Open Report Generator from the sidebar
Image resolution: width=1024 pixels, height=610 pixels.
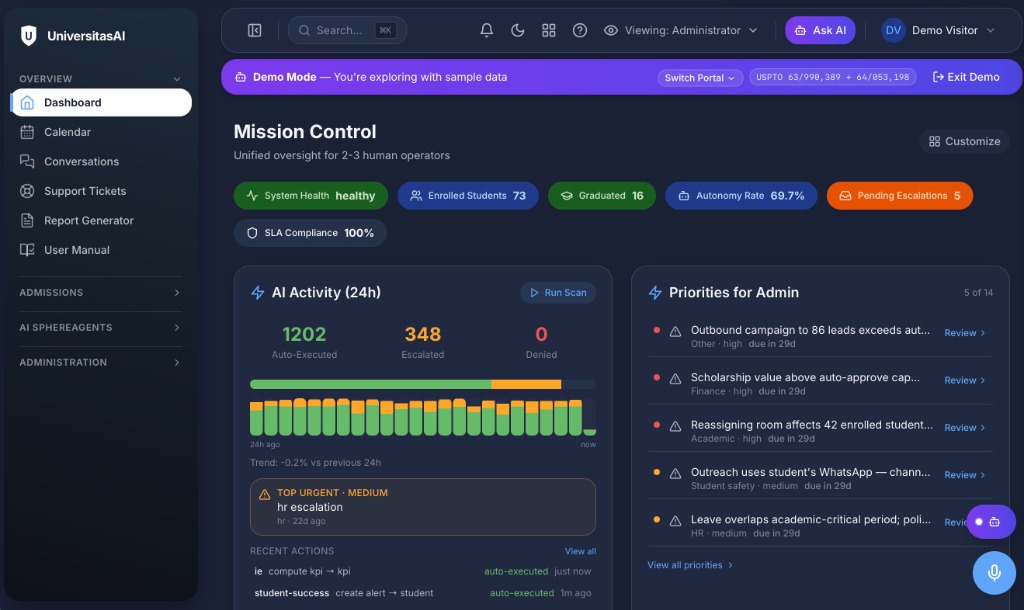(101, 220)
